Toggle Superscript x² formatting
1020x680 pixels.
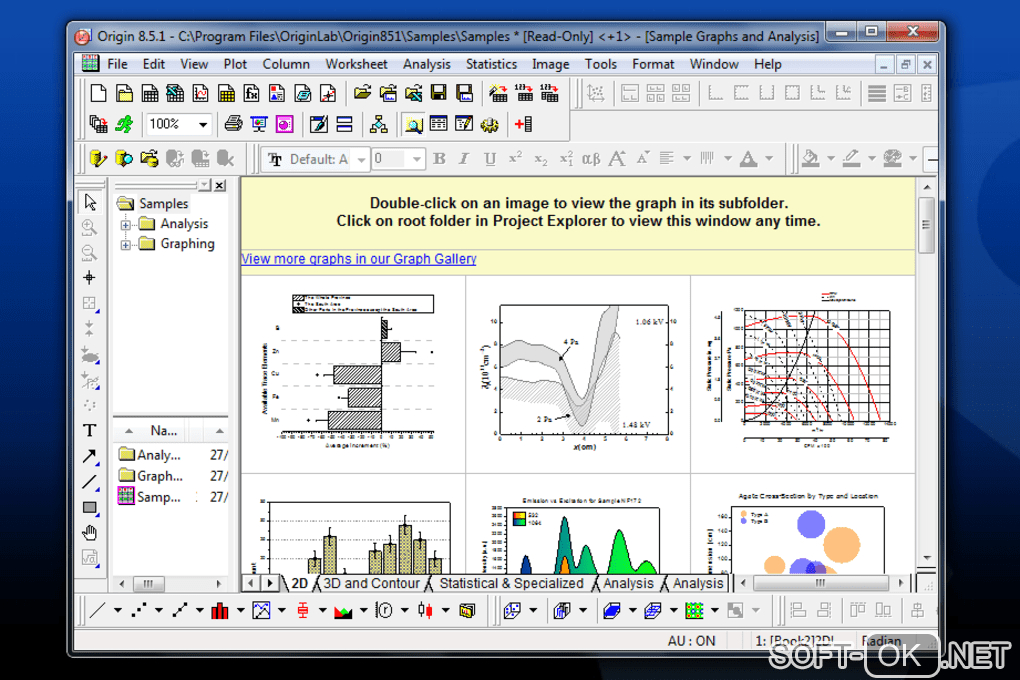pos(515,159)
